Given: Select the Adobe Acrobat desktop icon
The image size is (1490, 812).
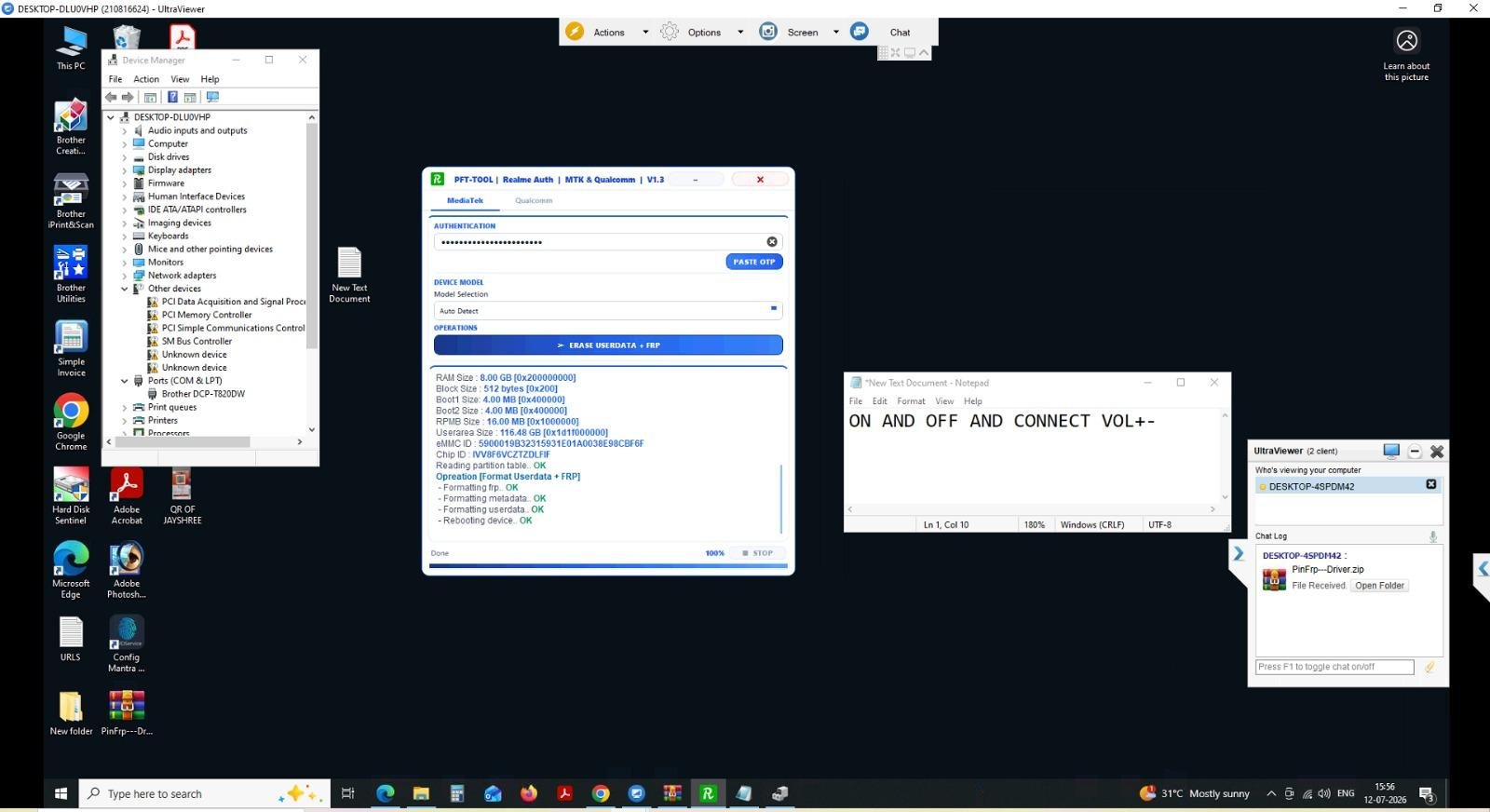Looking at the screenshot, I should (x=127, y=496).
